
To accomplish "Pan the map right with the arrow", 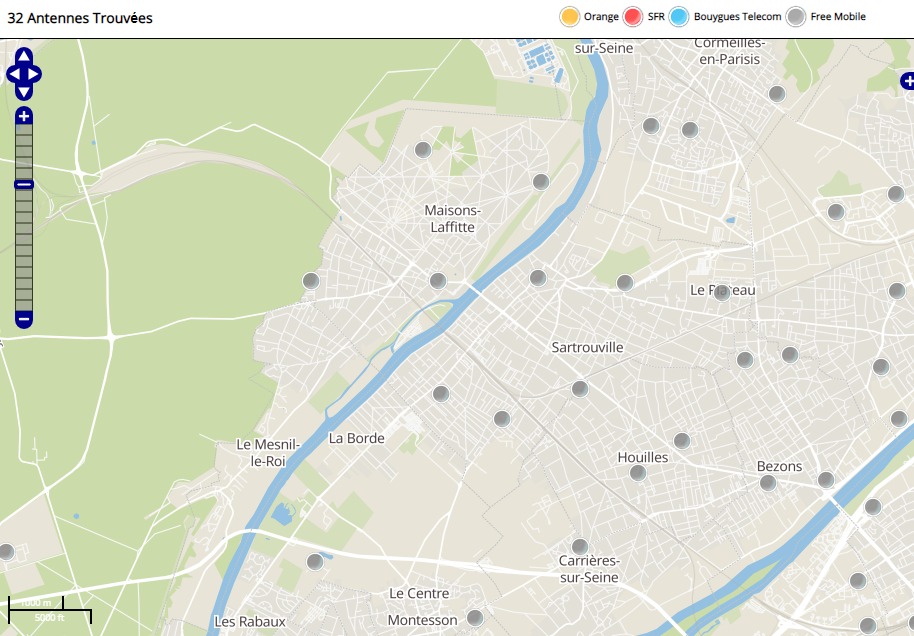I will (35, 74).
